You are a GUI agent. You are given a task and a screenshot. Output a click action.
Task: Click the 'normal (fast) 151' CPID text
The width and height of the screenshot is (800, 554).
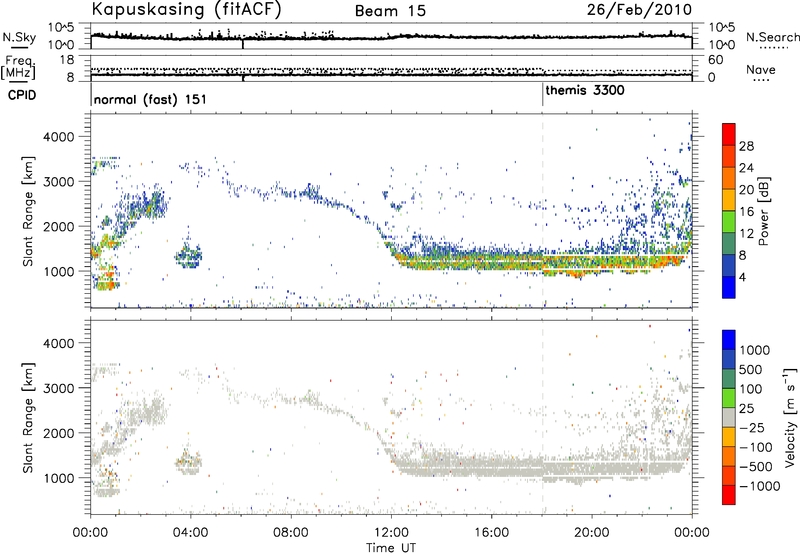[x=151, y=99]
